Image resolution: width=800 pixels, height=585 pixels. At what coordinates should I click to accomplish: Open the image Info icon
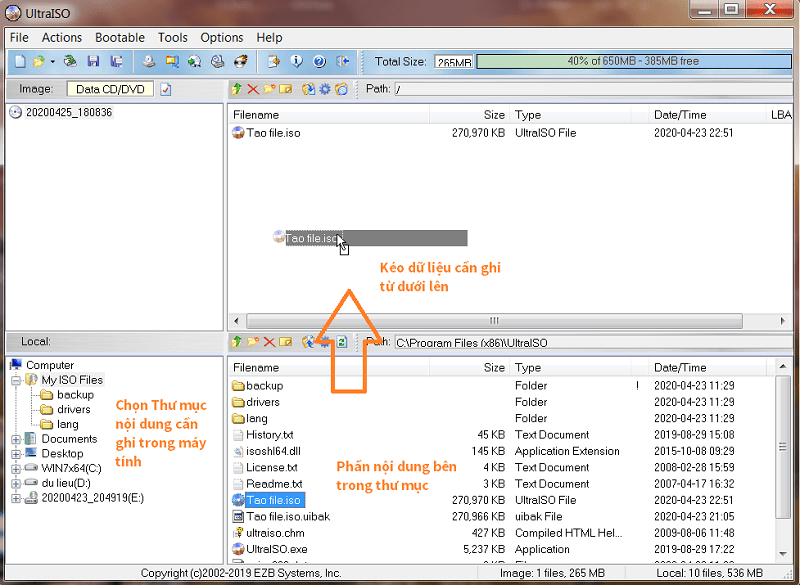pyautogui.click(x=296, y=62)
